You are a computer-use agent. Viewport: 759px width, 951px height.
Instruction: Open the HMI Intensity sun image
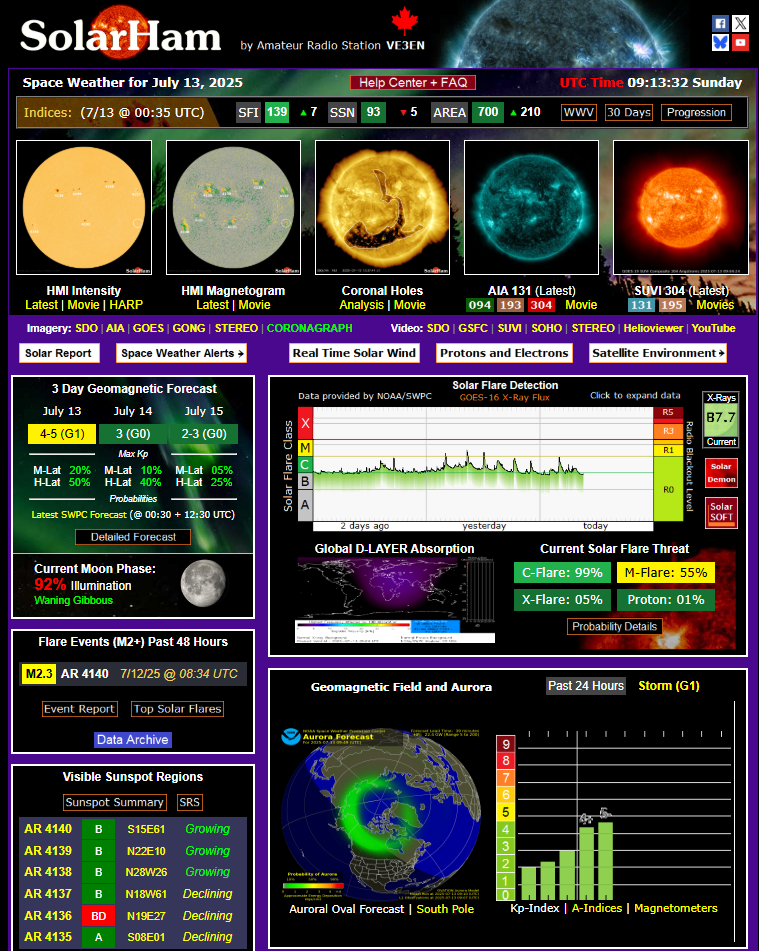84,208
